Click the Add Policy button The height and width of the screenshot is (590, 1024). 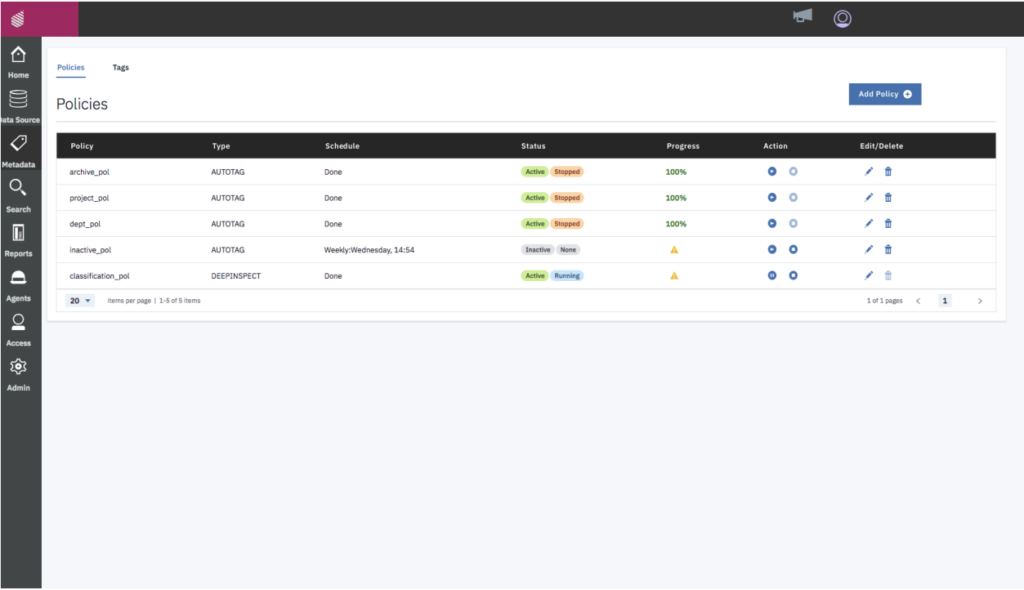click(884, 93)
